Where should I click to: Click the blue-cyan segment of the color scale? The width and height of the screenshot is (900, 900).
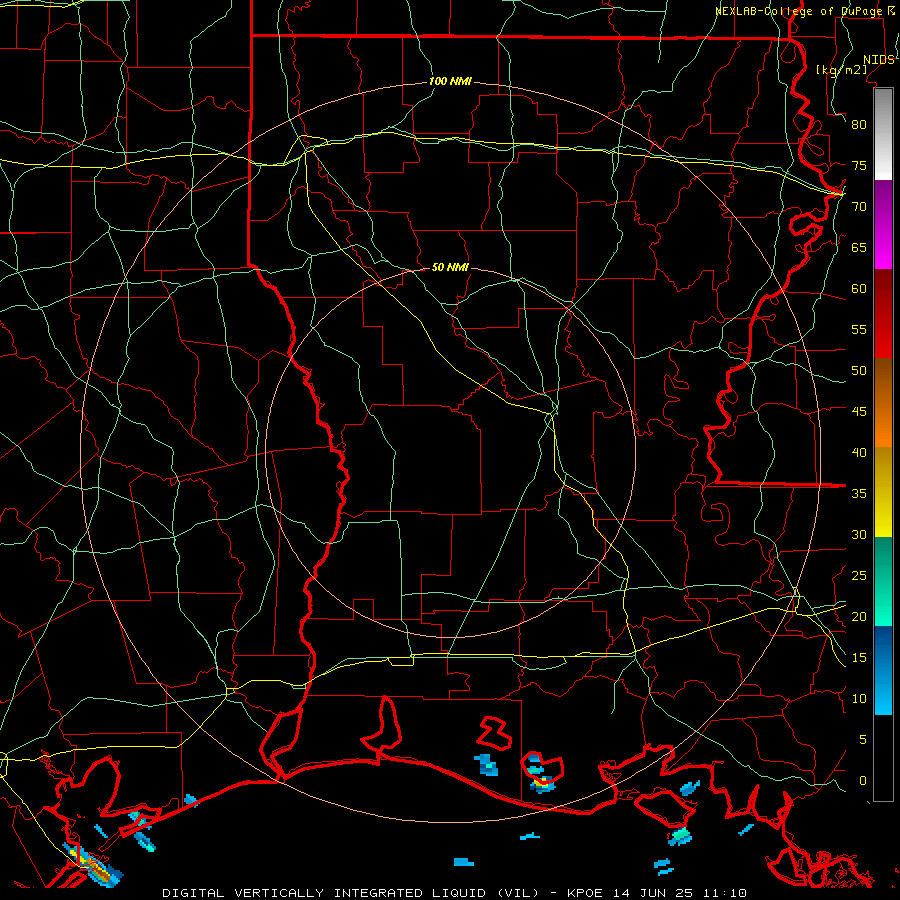(x=883, y=670)
